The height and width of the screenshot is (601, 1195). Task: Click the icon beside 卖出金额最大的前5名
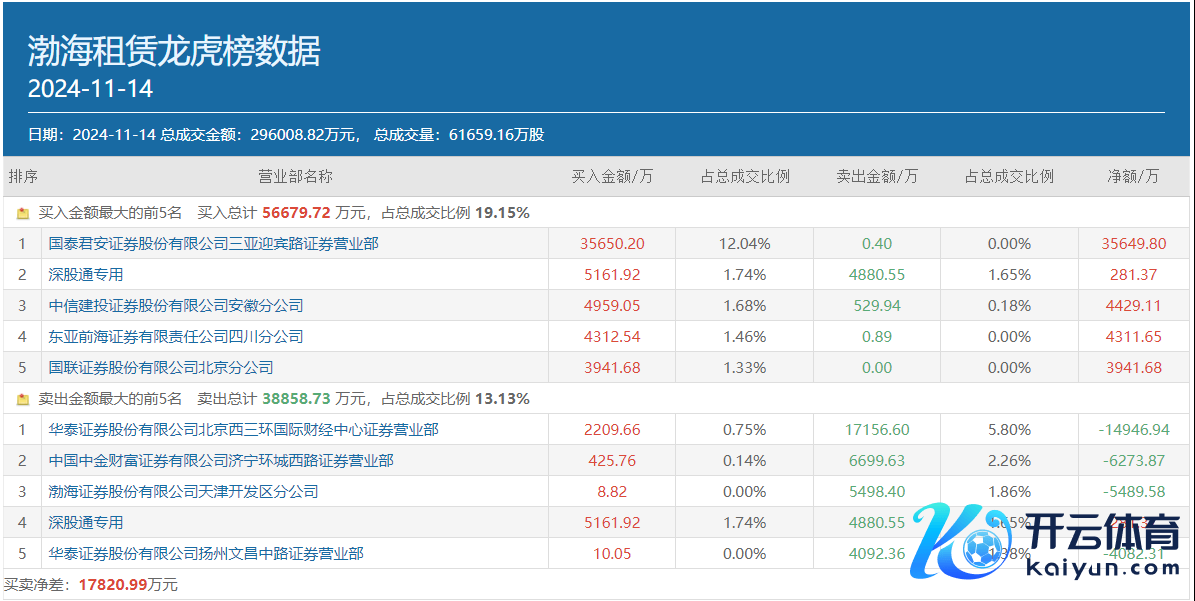click(x=23, y=399)
